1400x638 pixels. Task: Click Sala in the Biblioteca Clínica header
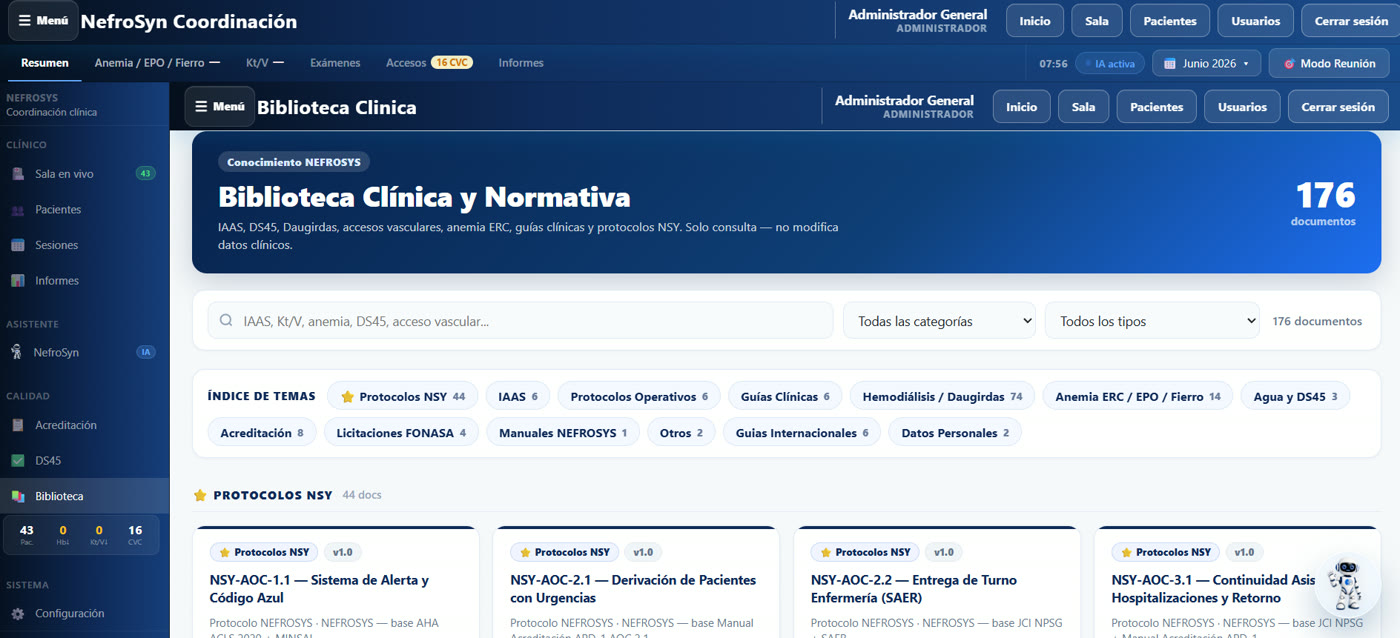(x=1084, y=107)
